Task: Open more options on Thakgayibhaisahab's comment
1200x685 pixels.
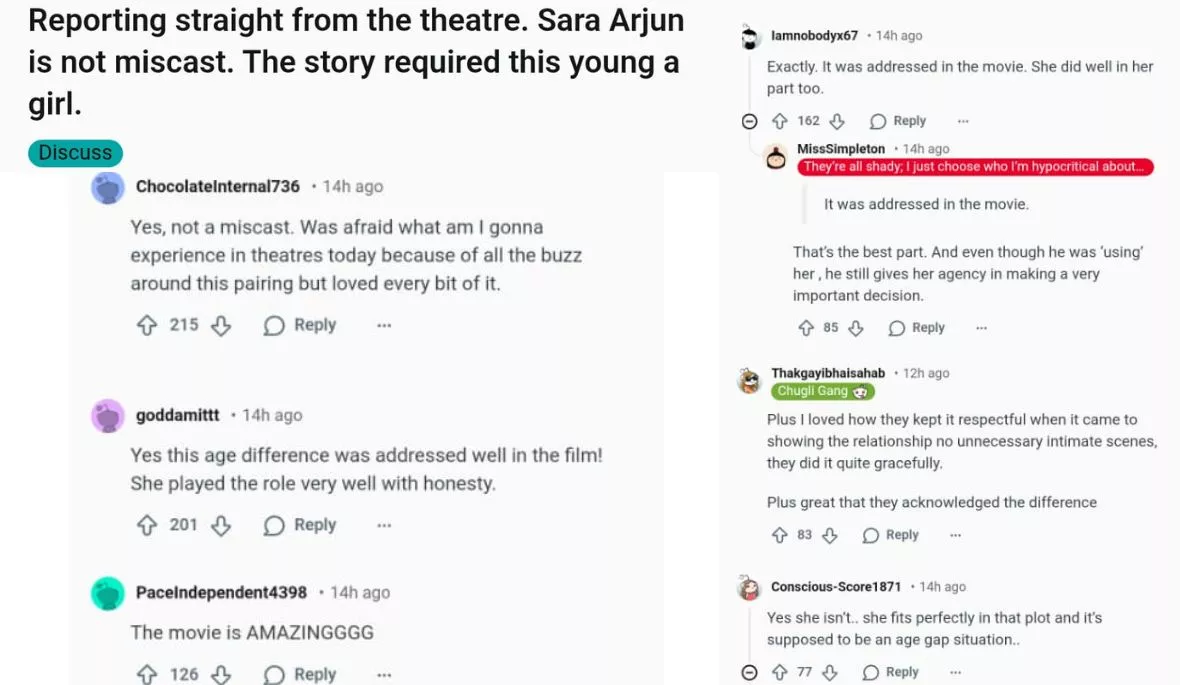Action: point(955,535)
